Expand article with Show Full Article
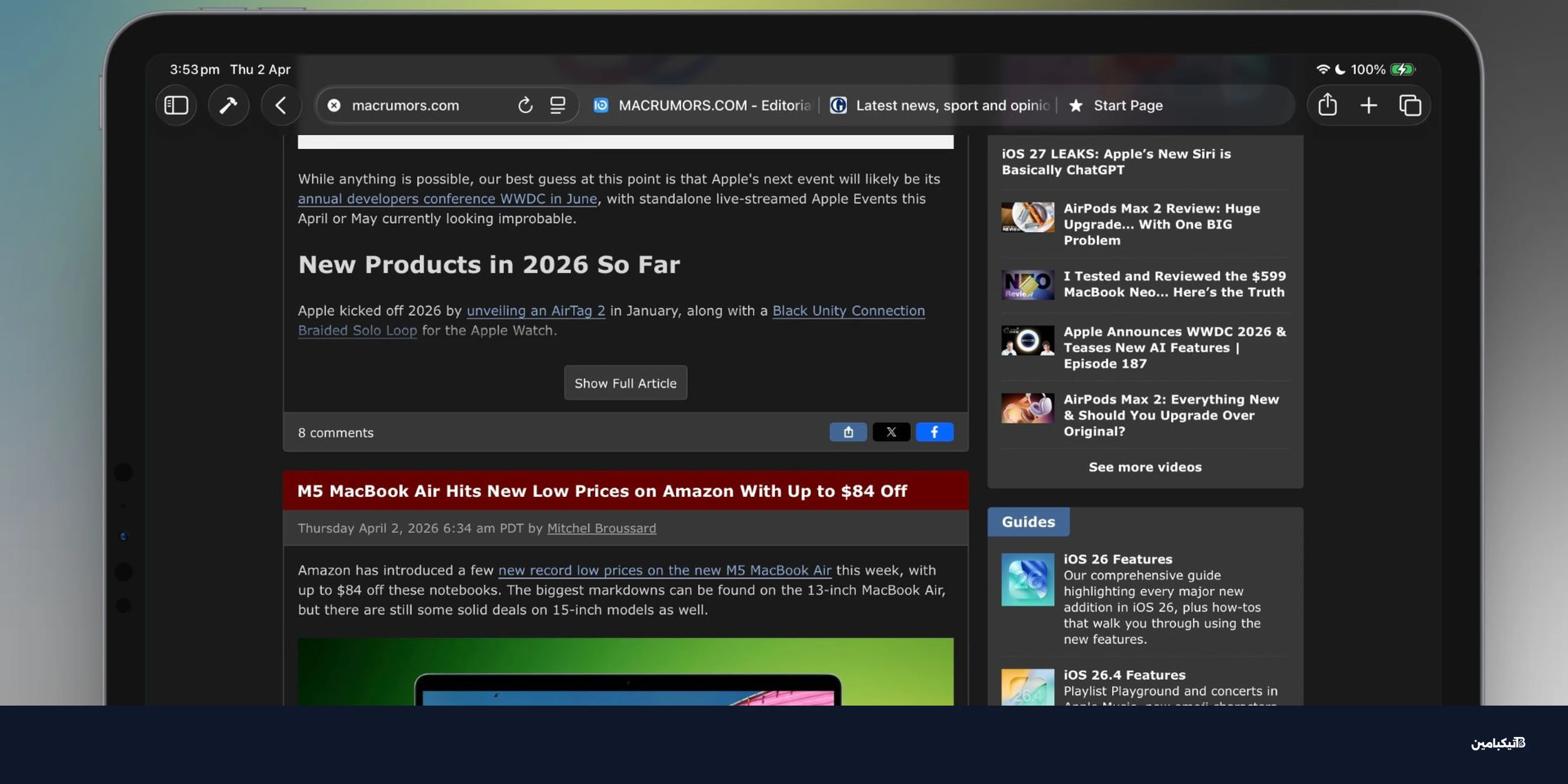Screen dimensions: 1568x784 pos(625,383)
